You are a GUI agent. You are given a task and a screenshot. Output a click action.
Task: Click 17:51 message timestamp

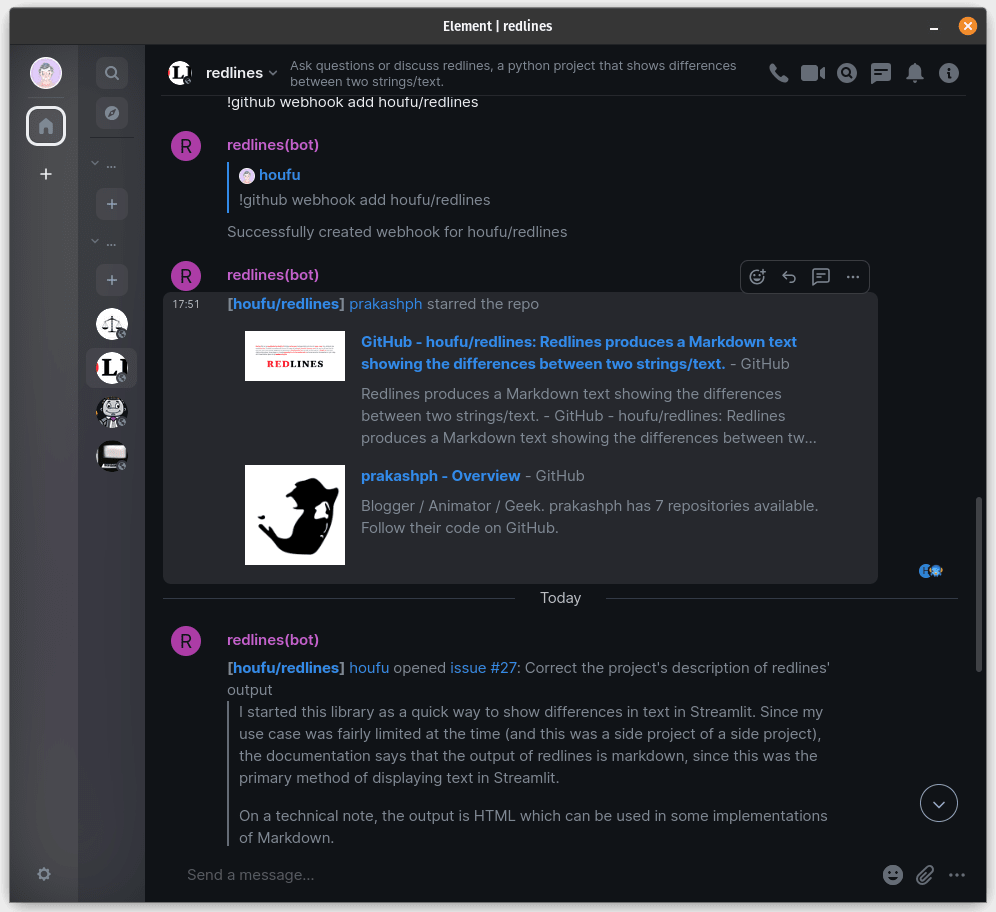click(x=185, y=305)
